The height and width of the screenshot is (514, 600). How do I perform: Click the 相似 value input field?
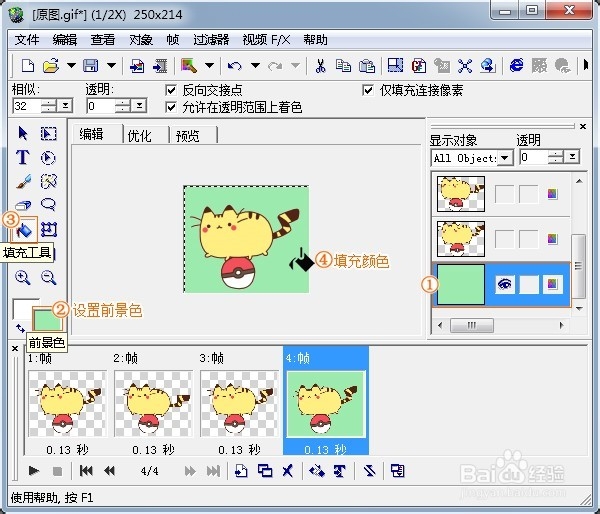26,106
